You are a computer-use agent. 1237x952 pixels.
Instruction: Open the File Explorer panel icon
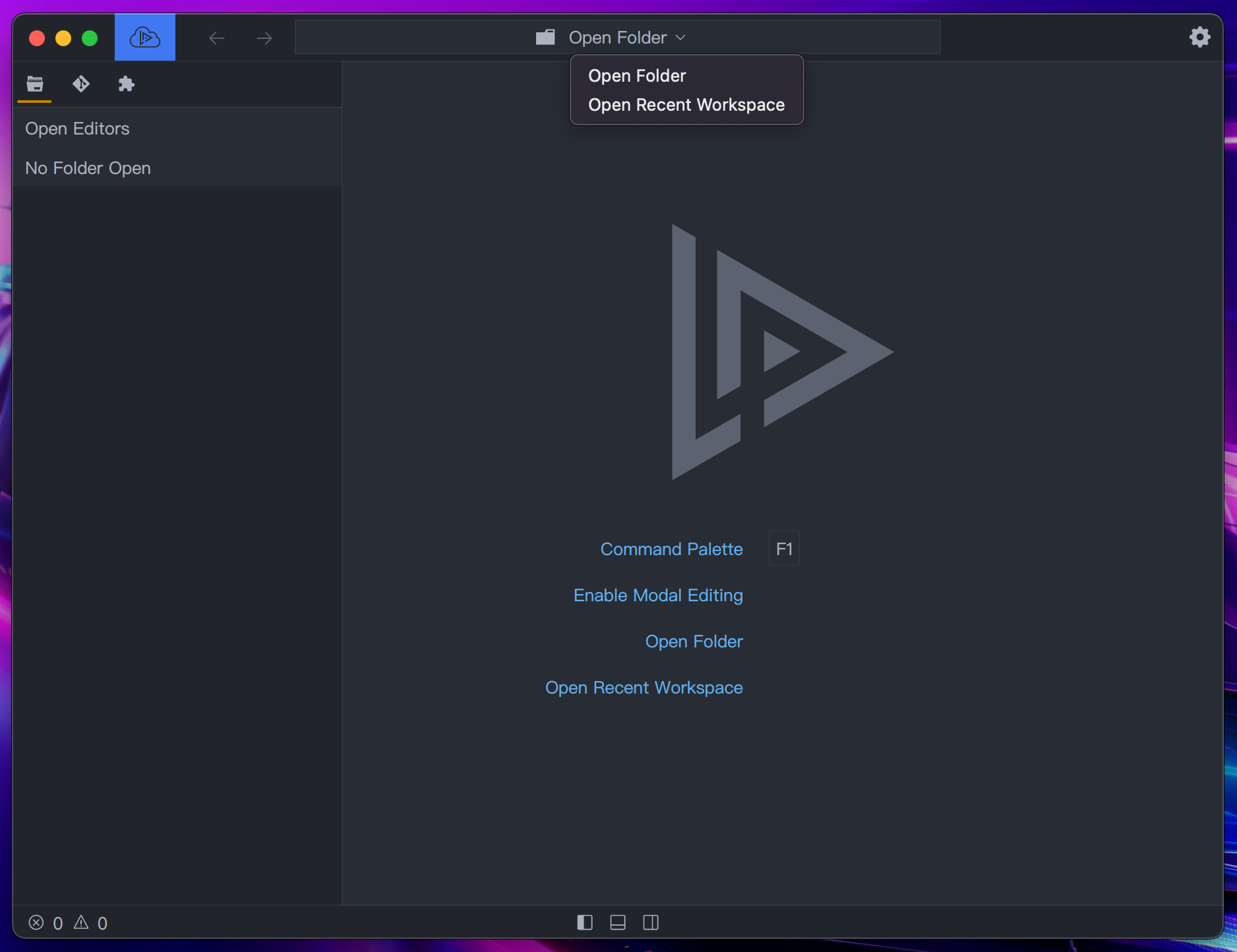click(x=35, y=84)
